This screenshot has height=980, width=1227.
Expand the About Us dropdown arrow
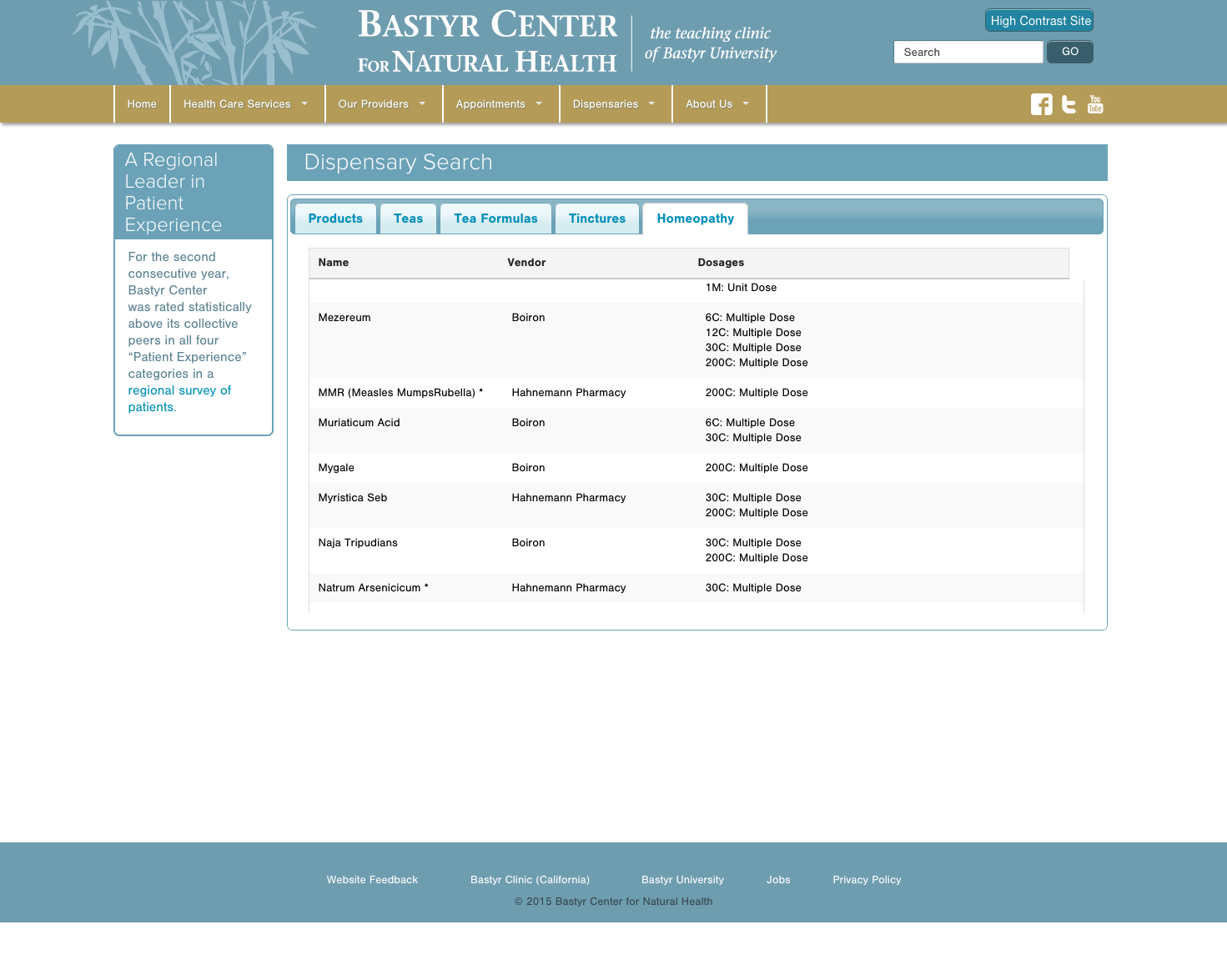click(746, 103)
